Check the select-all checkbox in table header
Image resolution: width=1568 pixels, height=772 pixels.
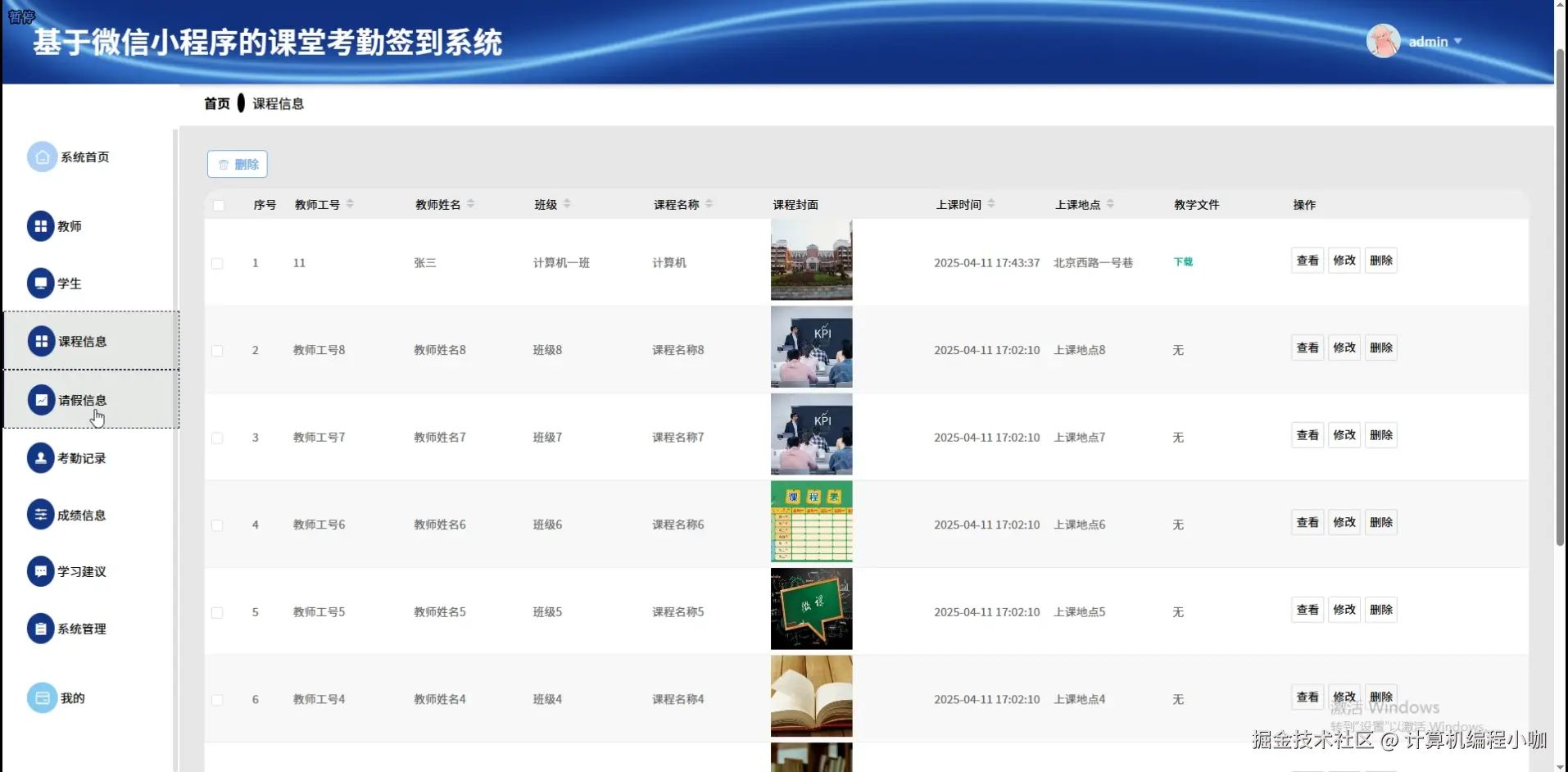218,206
